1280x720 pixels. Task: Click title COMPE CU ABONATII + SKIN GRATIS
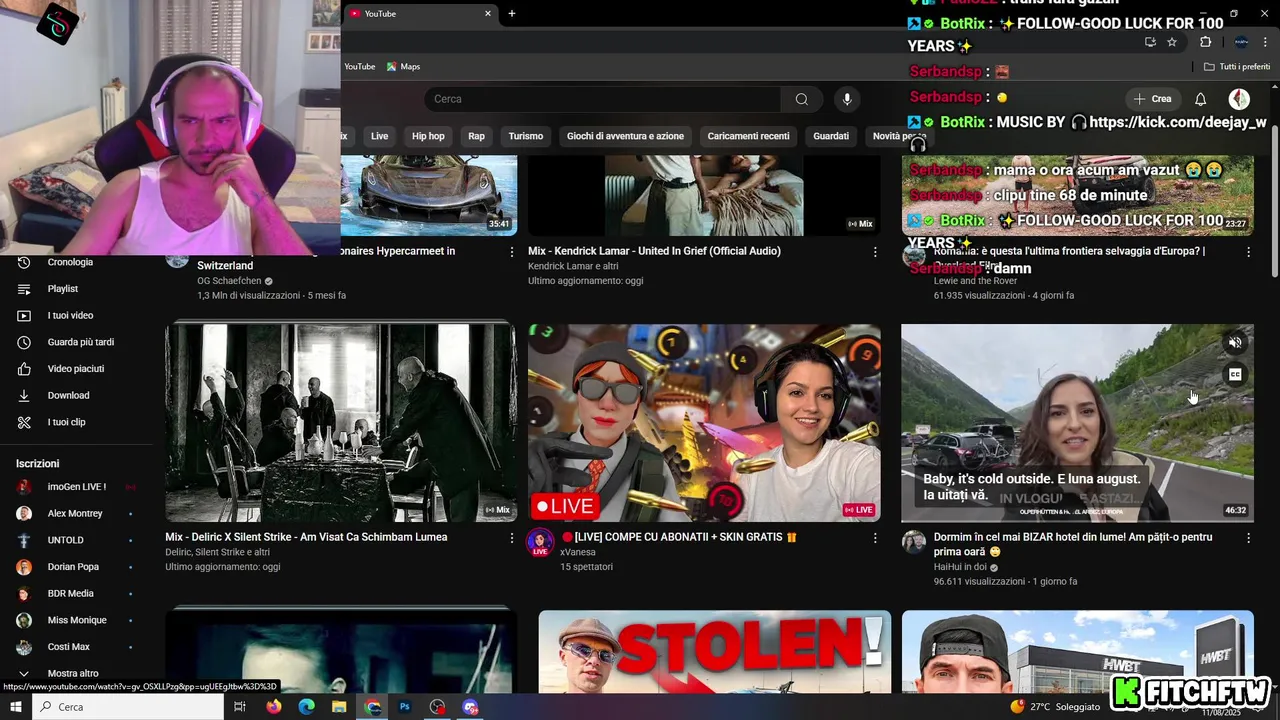pyautogui.click(x=679, y=537)
